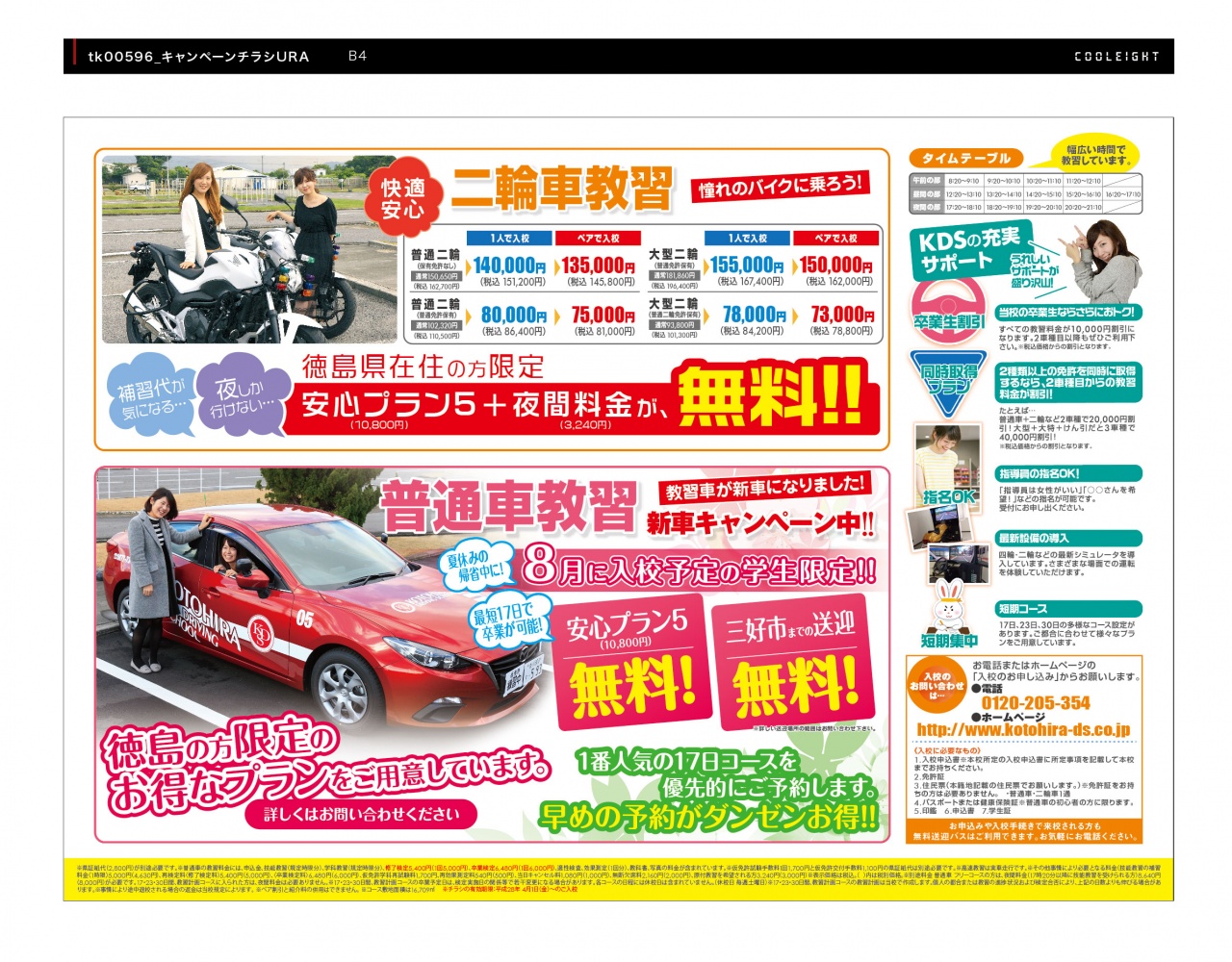Image resolution: width=1232 pixels, height=962 pixels.
Task: Click the 早めの予約がダンゼンお得!! green text
Action: click(x=707, y=817)
